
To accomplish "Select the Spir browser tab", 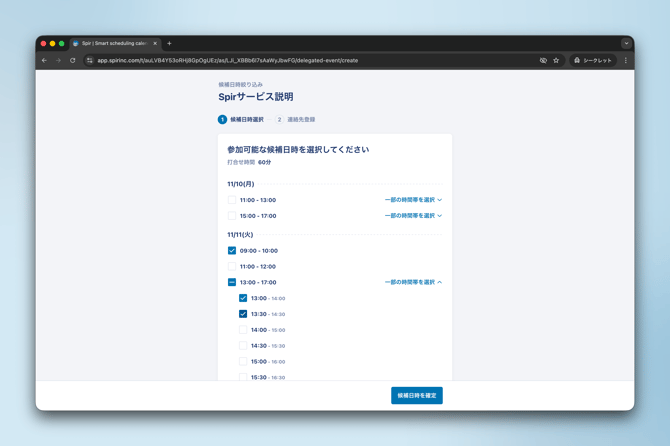I will pos(113,44).
